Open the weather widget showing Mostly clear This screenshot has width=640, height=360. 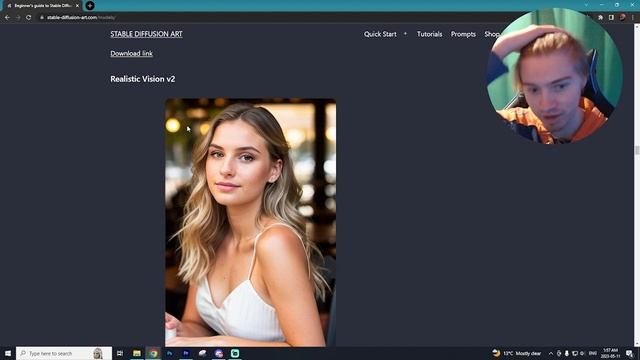coord(517,353)
